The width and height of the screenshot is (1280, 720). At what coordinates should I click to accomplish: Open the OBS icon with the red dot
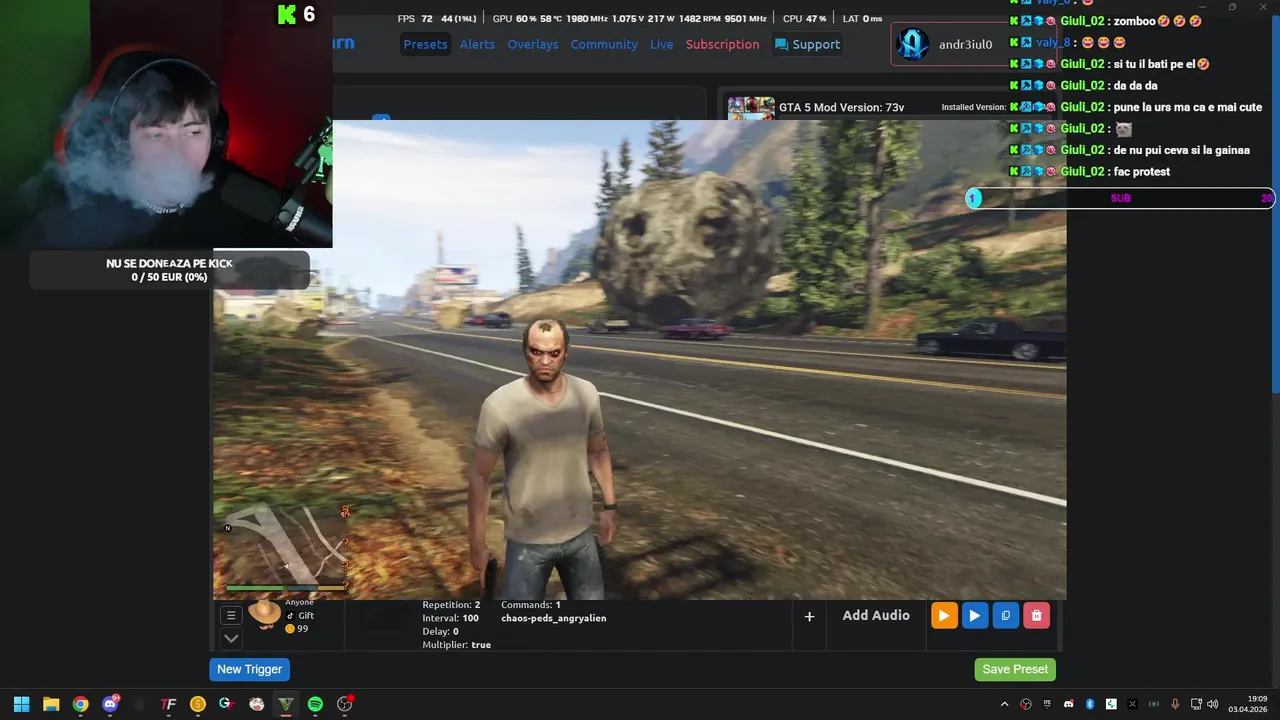(345, 704)
